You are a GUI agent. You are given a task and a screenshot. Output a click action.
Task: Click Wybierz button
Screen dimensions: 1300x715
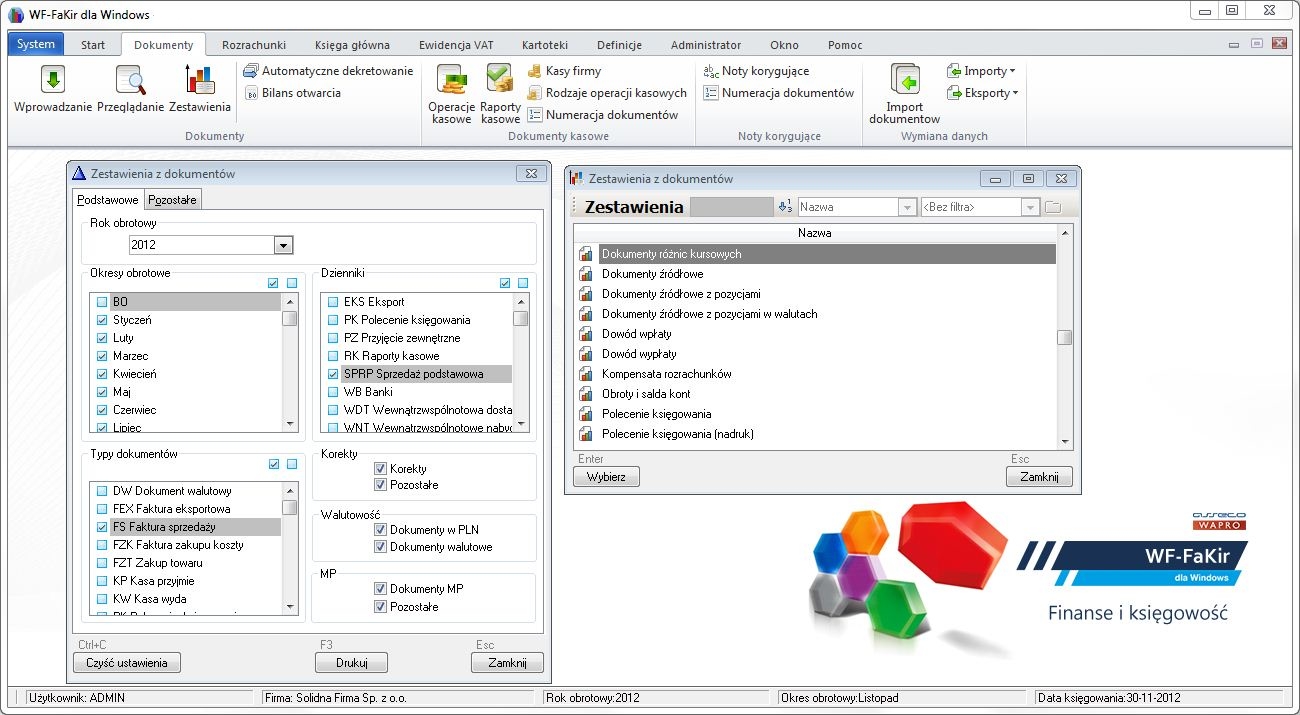[606, 477]
